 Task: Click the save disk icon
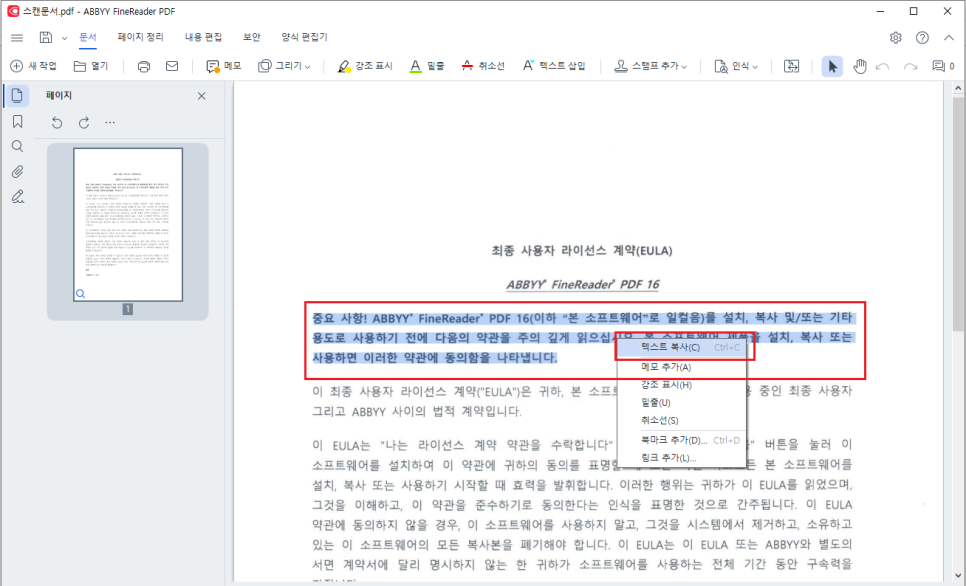coord(46,38)
